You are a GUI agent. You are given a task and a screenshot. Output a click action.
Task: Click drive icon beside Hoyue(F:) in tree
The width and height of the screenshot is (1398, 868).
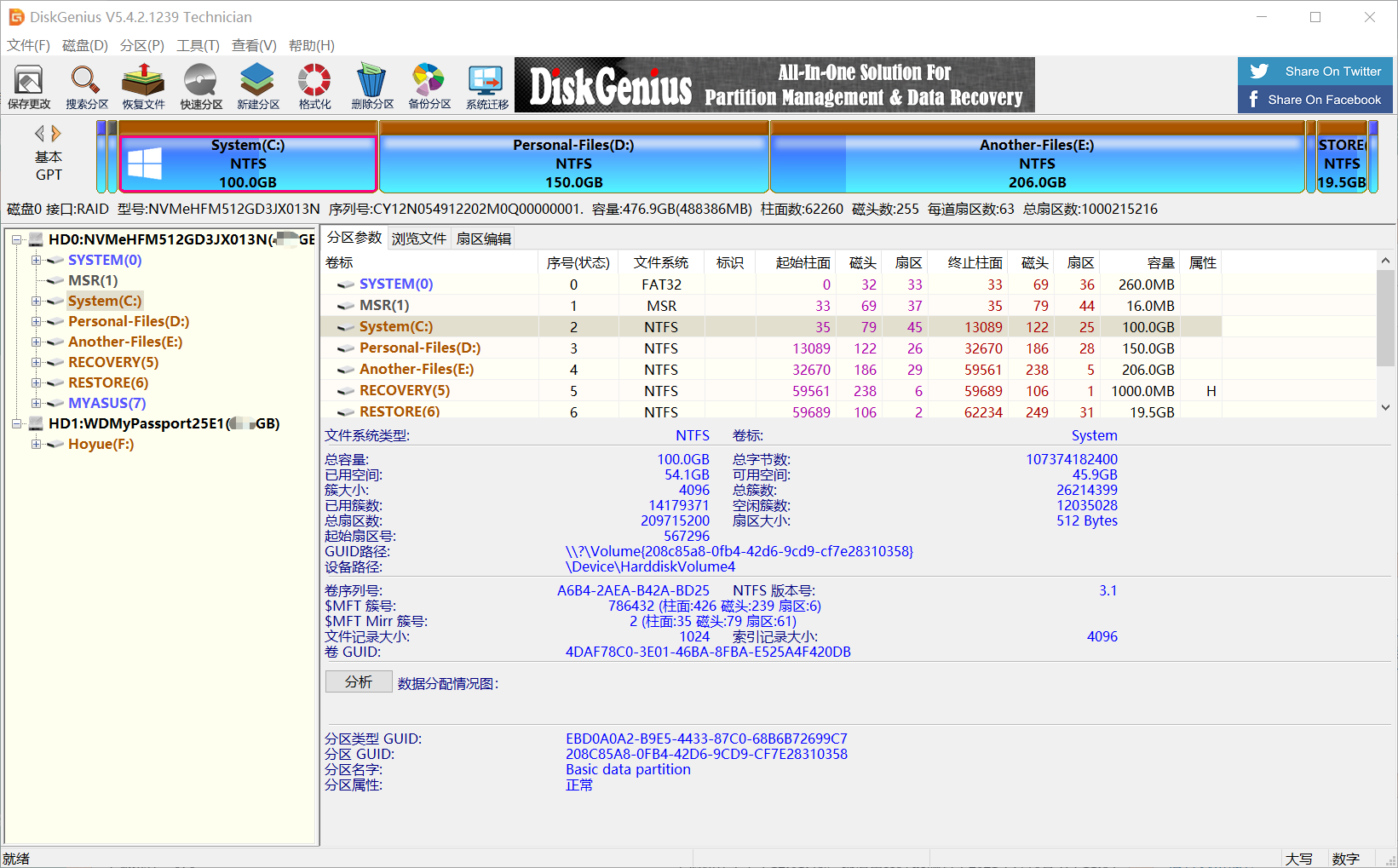click(55, 444)
